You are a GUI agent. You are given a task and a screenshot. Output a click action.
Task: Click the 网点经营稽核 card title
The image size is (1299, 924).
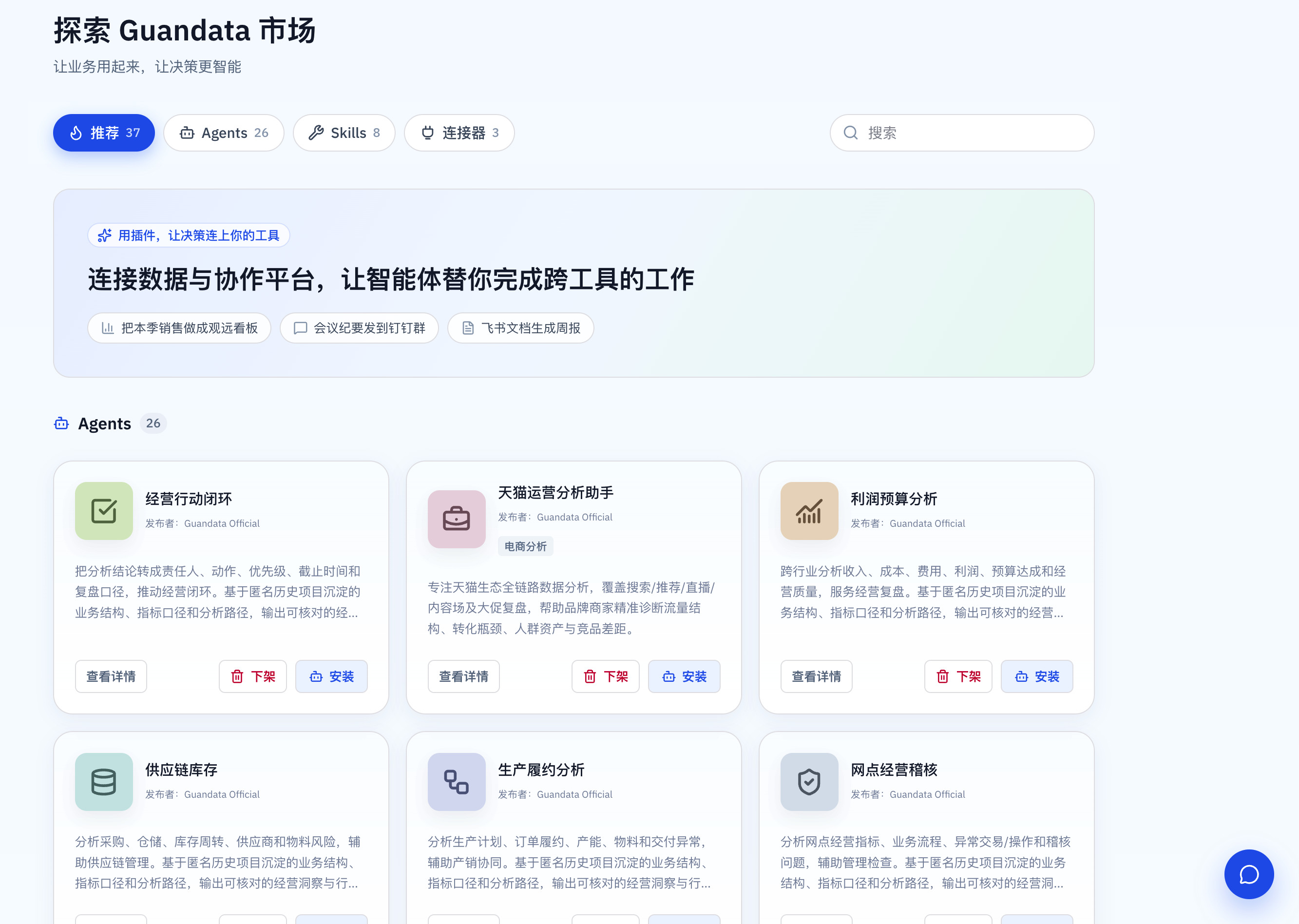click(894, 770)
